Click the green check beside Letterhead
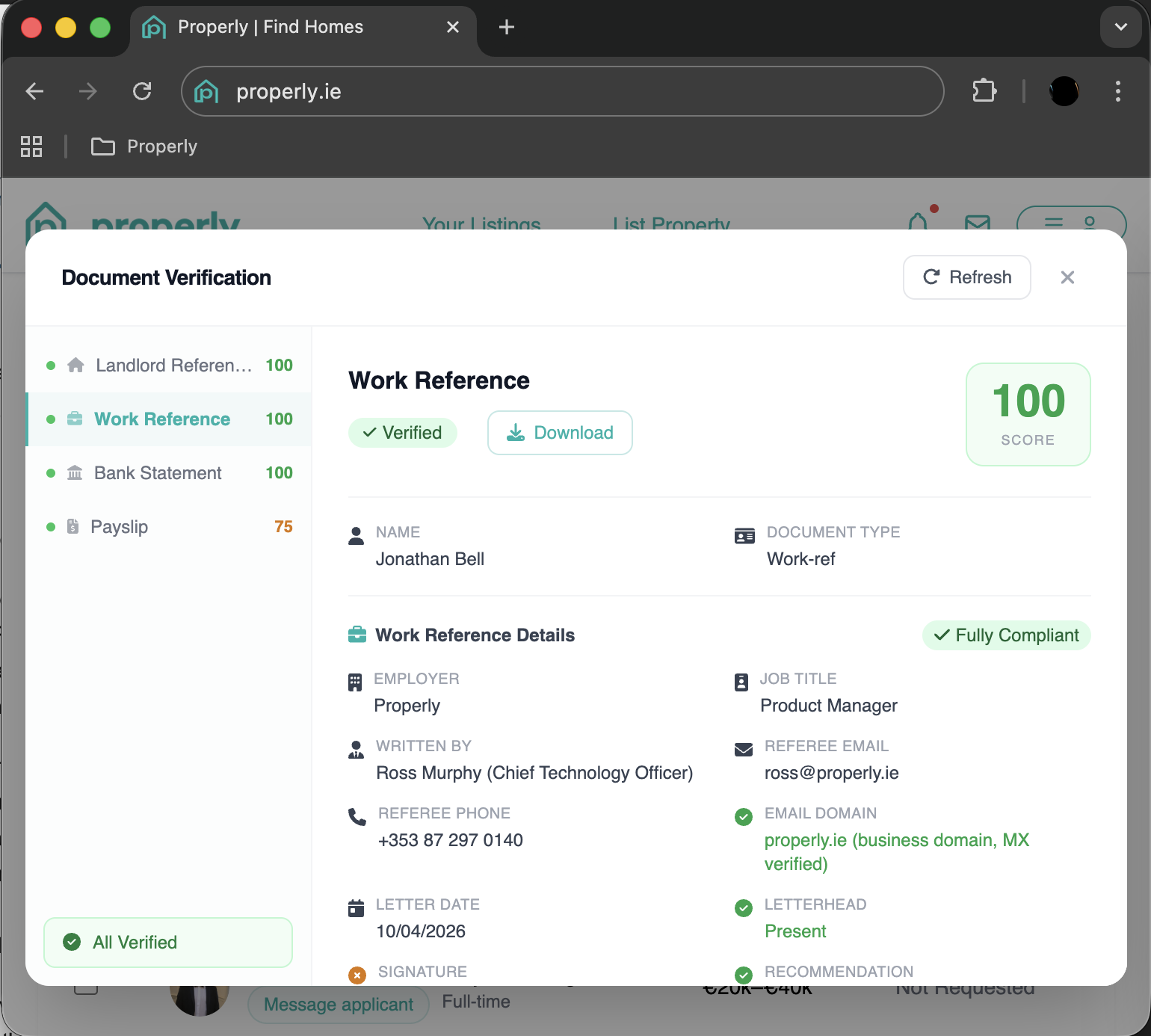Screen dimensions: 1151x1036 [x=744, y=908]
